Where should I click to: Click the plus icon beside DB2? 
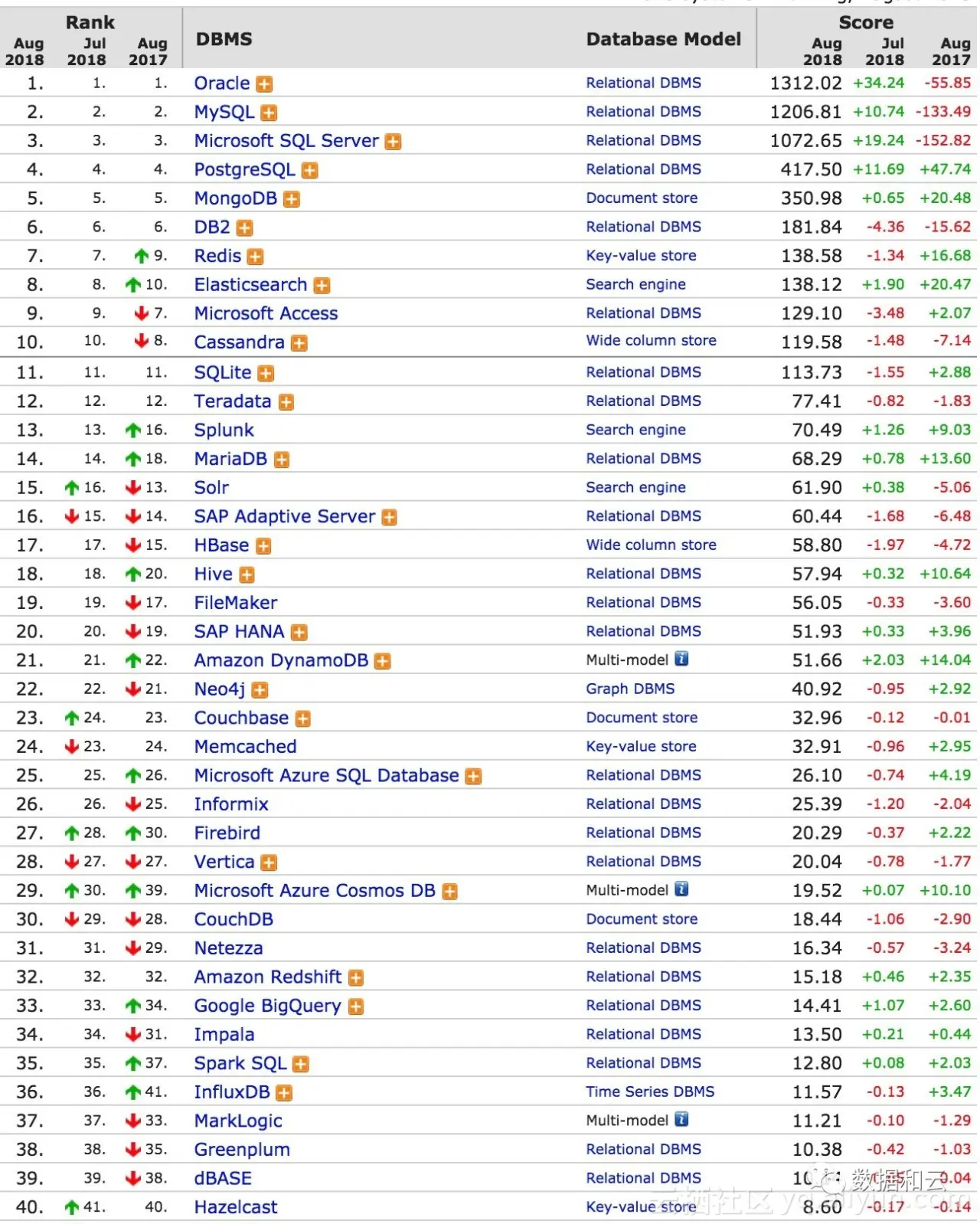[x=244, y=228]
